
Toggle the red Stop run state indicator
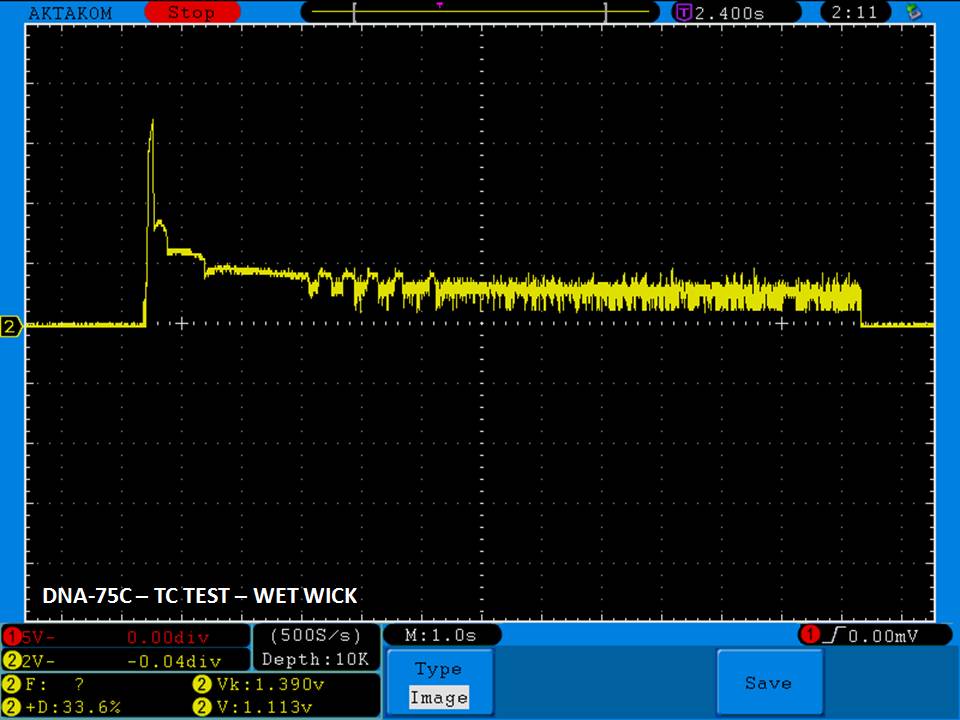point(190,13)
